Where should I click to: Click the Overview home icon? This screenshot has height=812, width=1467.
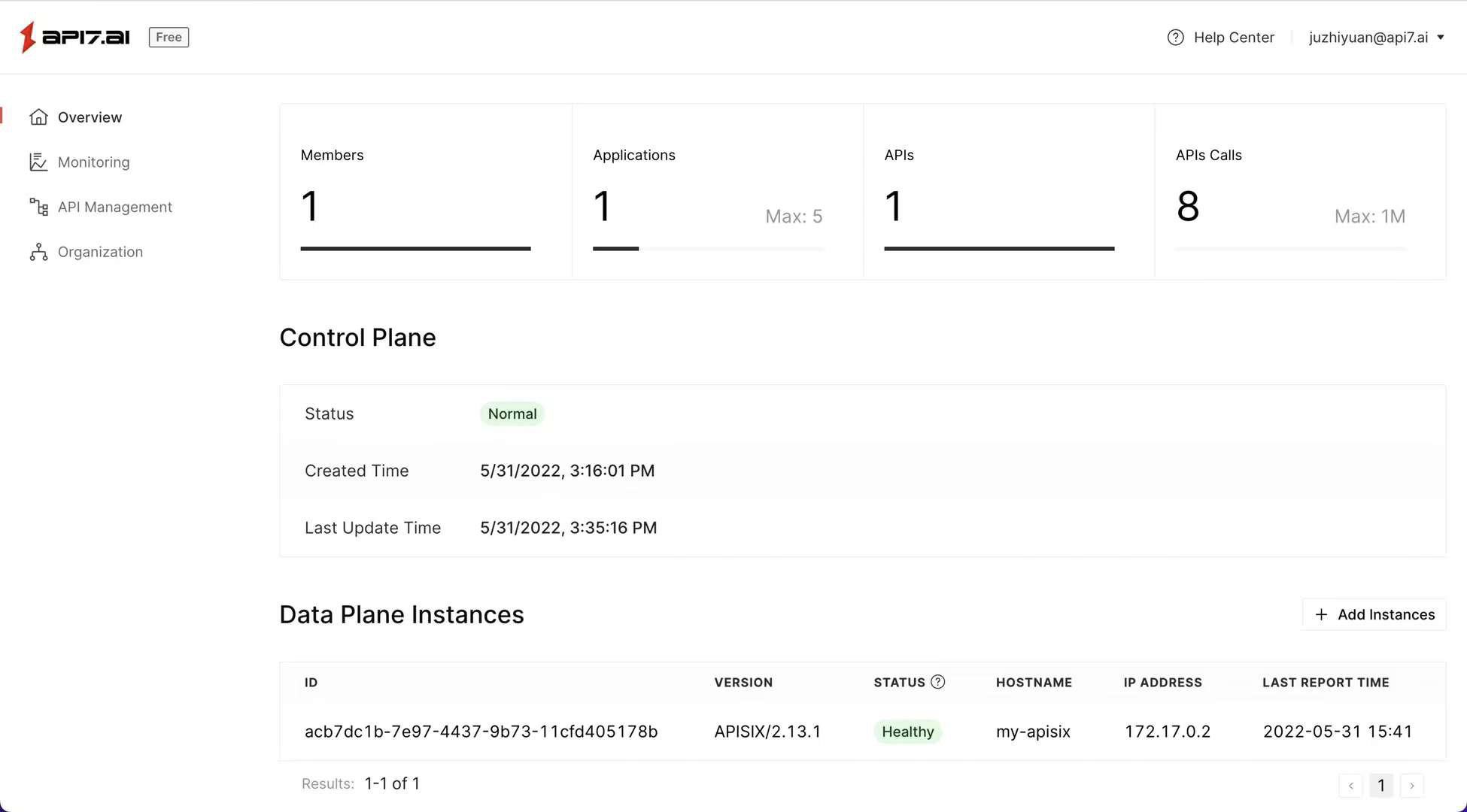pyautogui.click(x=38, y=117)
